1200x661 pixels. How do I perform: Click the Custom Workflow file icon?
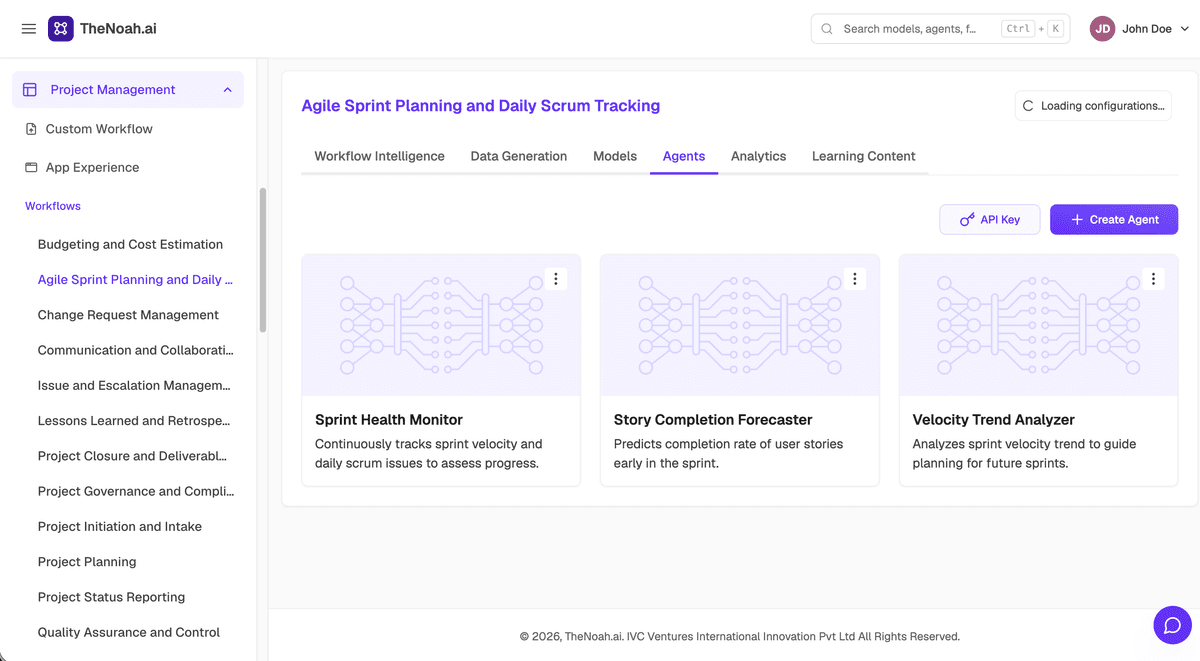tap(31, 129)
